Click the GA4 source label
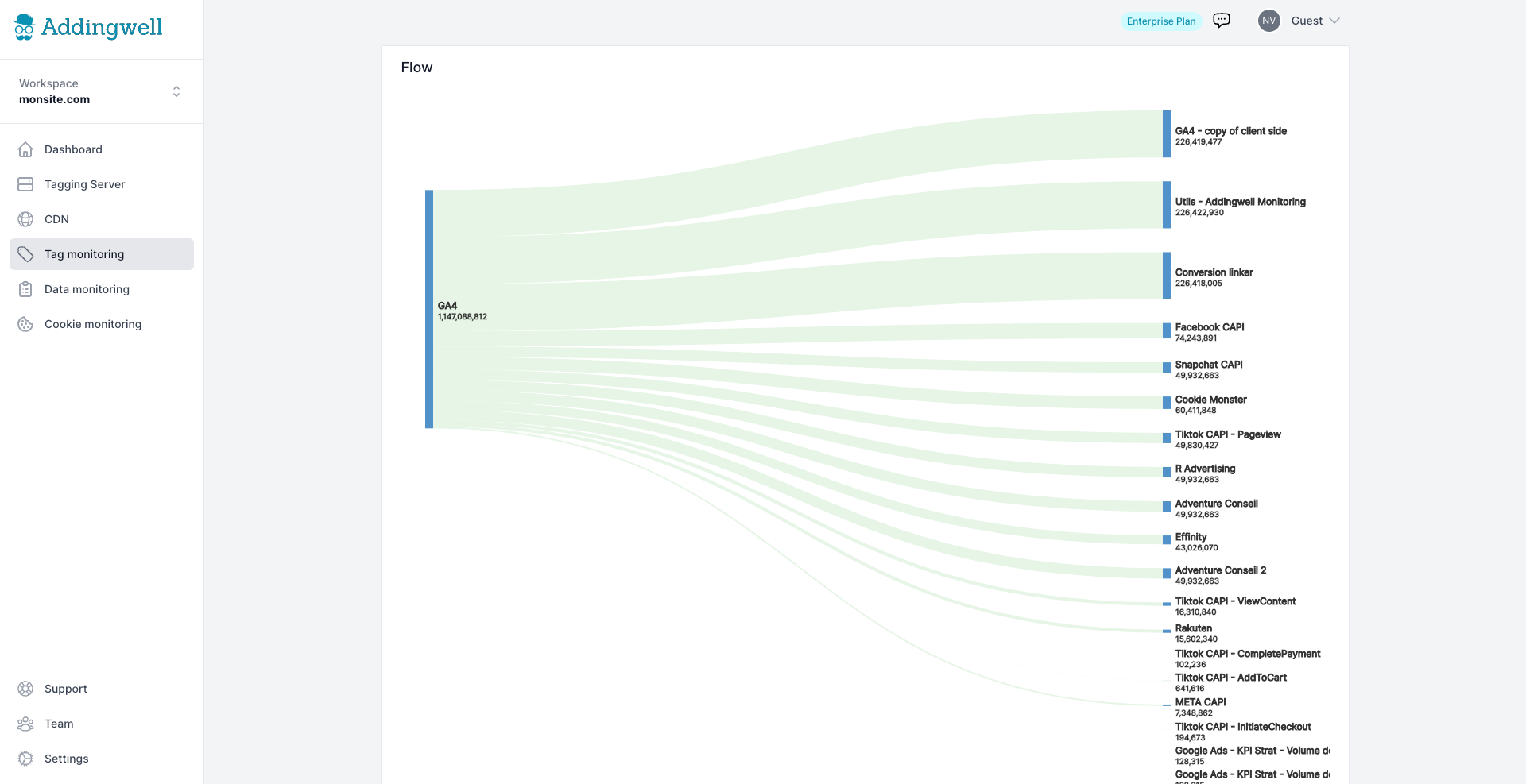This screenshot has height=784, width=1526. point(447,306)
